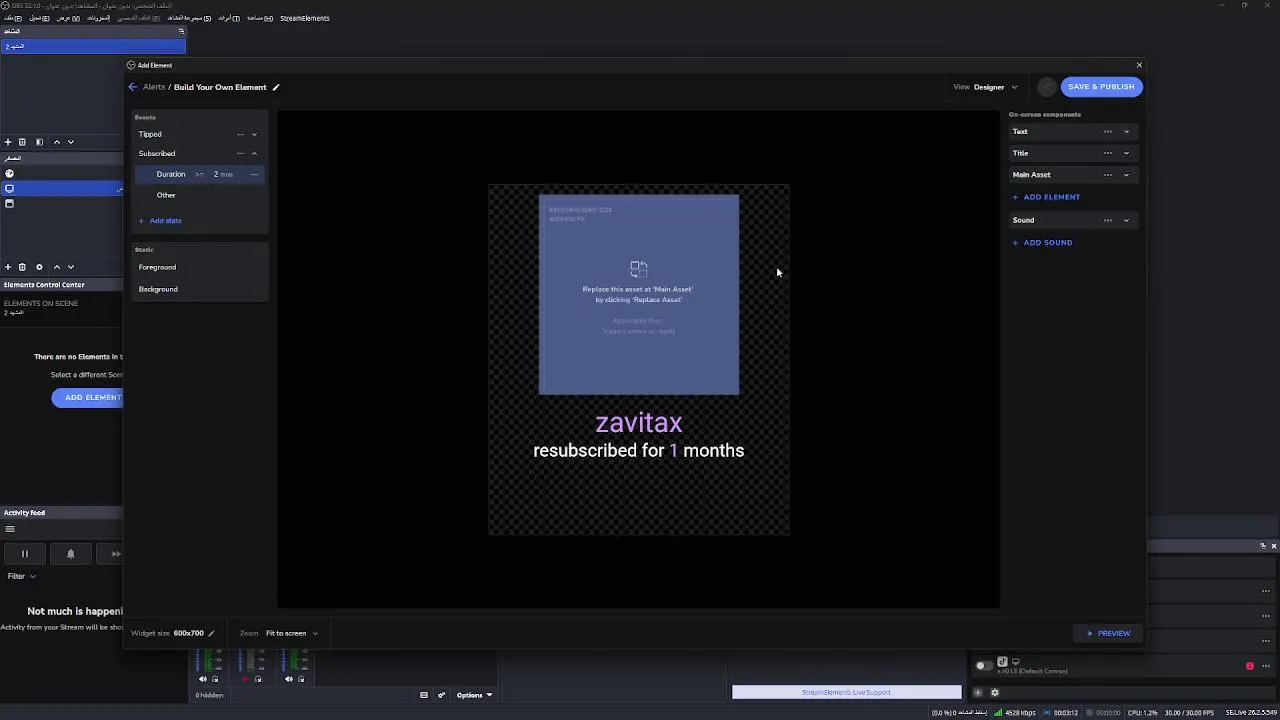Viewport: 1280px width, 720px height.
Task: Pause the Activity feed
Action: [x=25, y=554]
